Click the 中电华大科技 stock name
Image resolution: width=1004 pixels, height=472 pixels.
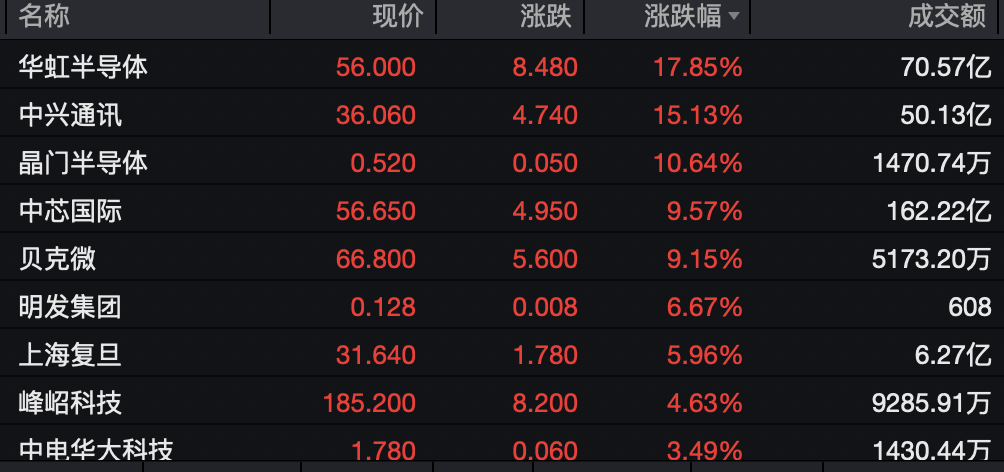pos(97,450)
